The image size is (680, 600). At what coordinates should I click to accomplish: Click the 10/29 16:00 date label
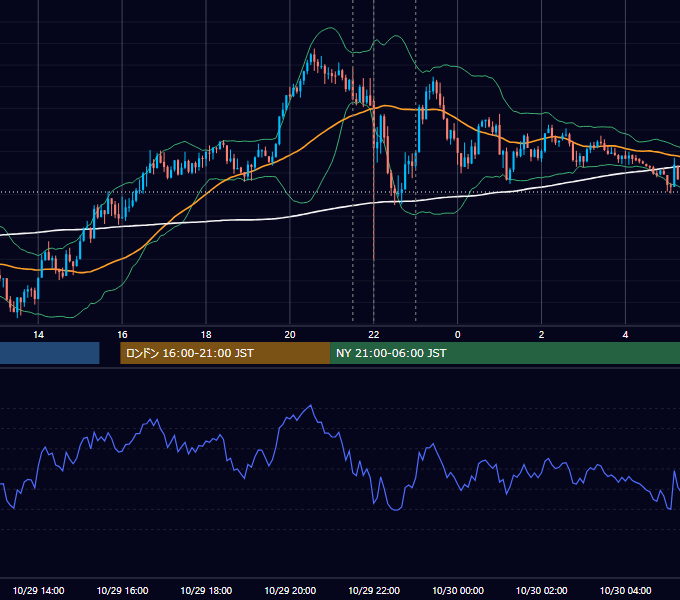122,590
